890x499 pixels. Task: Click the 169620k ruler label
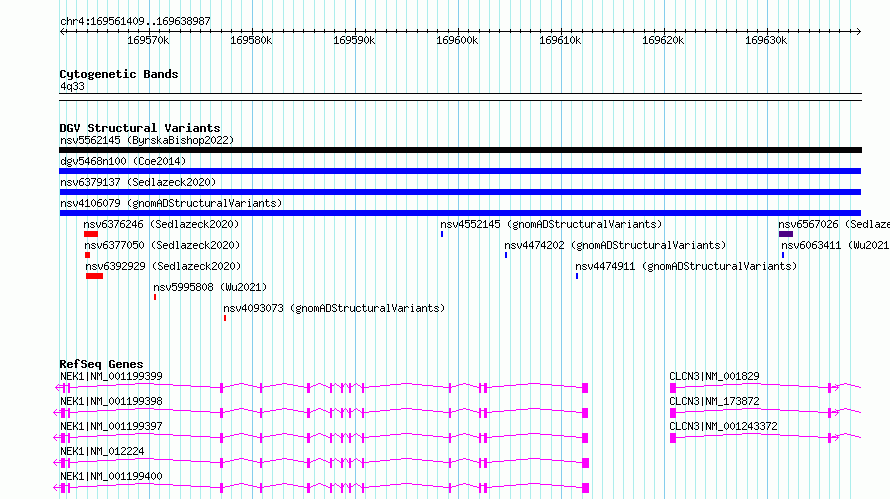point(663,40)
